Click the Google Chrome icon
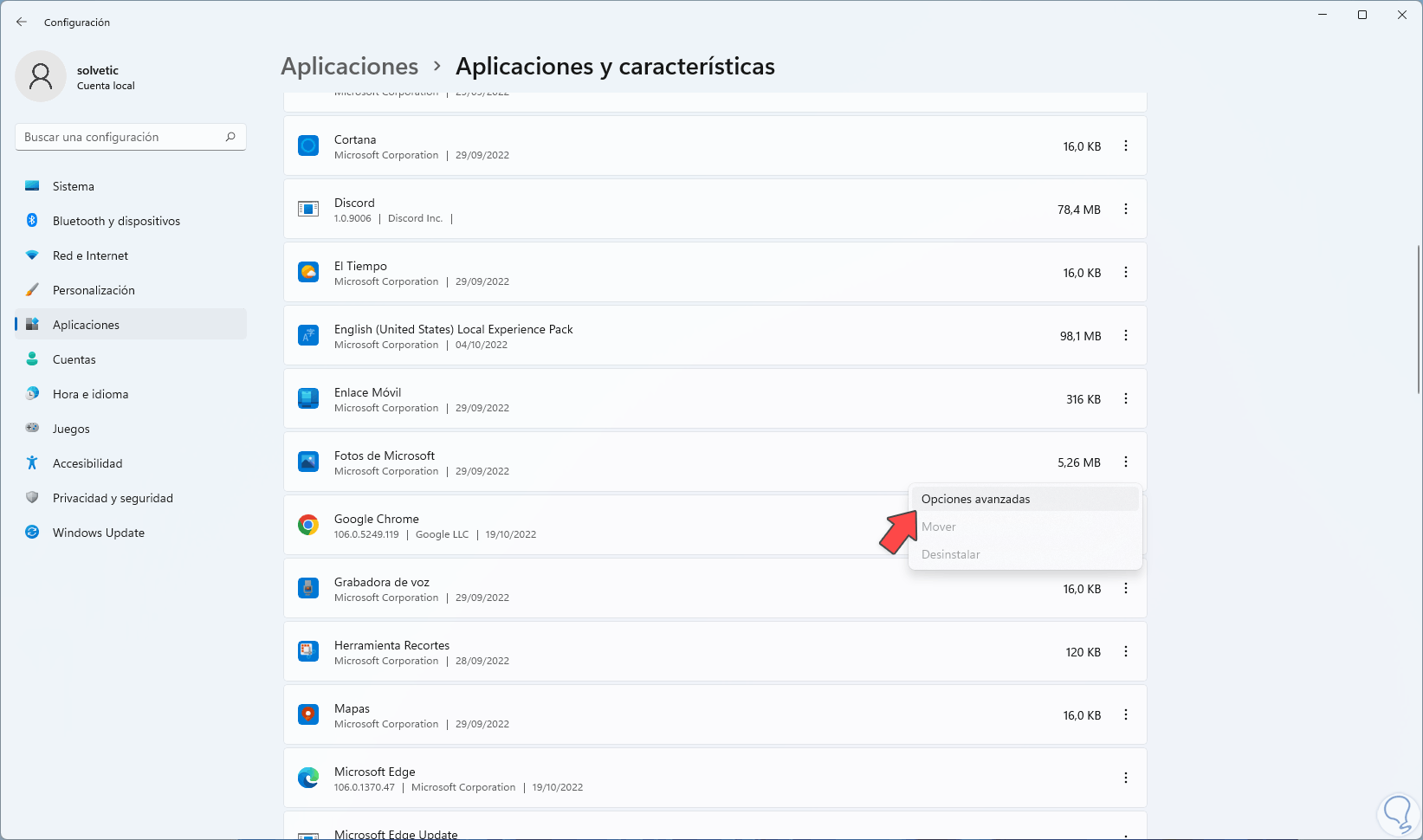The image size is (1423, 840). [308, 525]
